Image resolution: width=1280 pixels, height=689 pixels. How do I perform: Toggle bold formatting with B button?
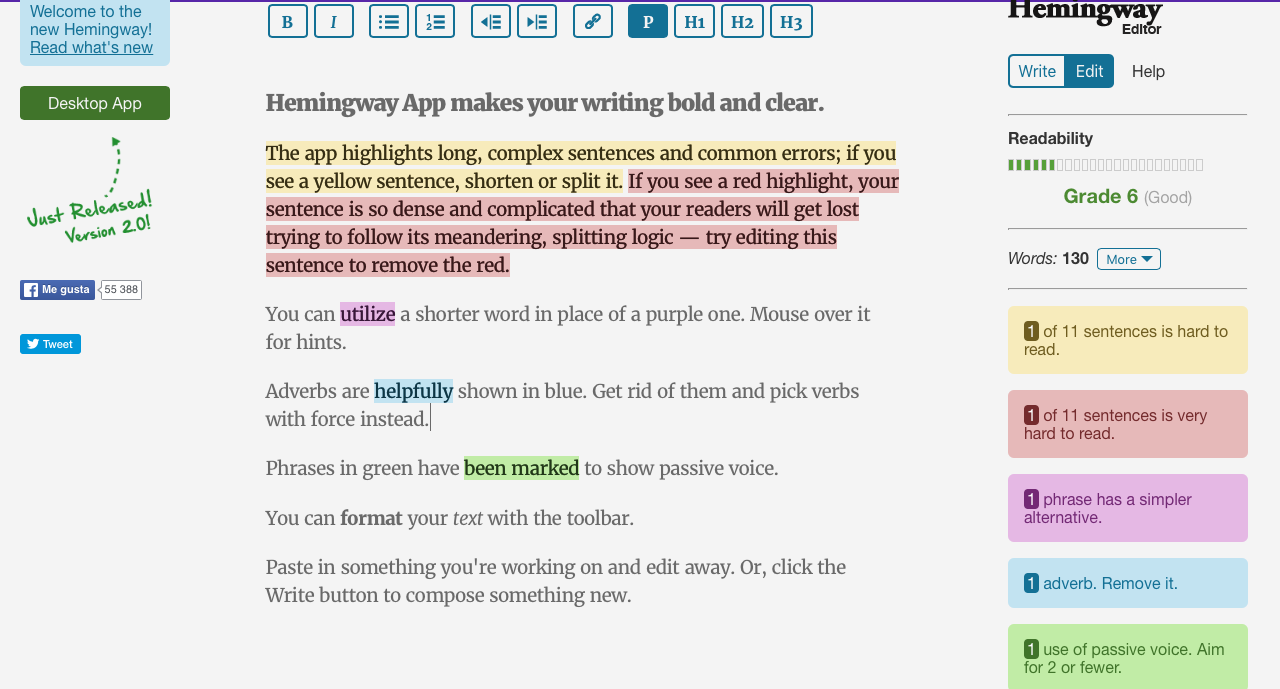pos(287,21)
